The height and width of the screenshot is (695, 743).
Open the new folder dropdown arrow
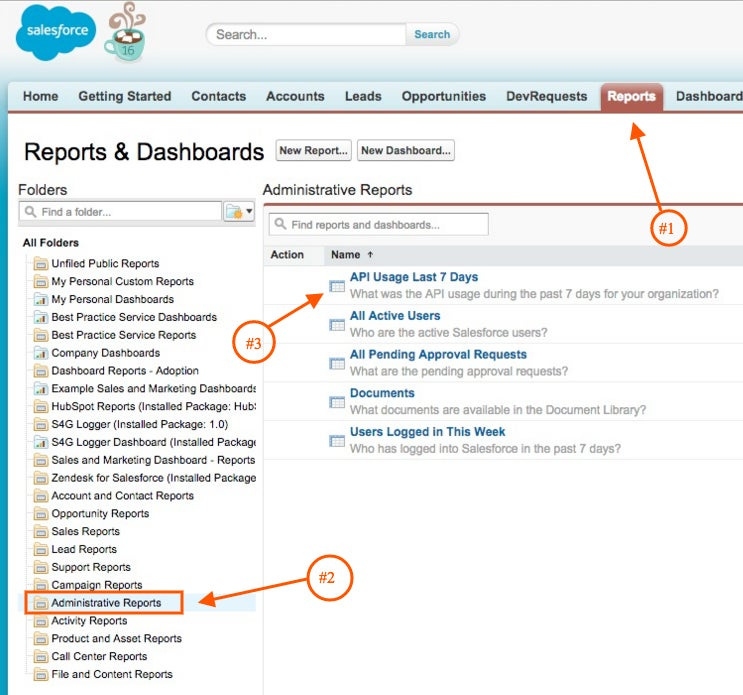pos(250,211)
